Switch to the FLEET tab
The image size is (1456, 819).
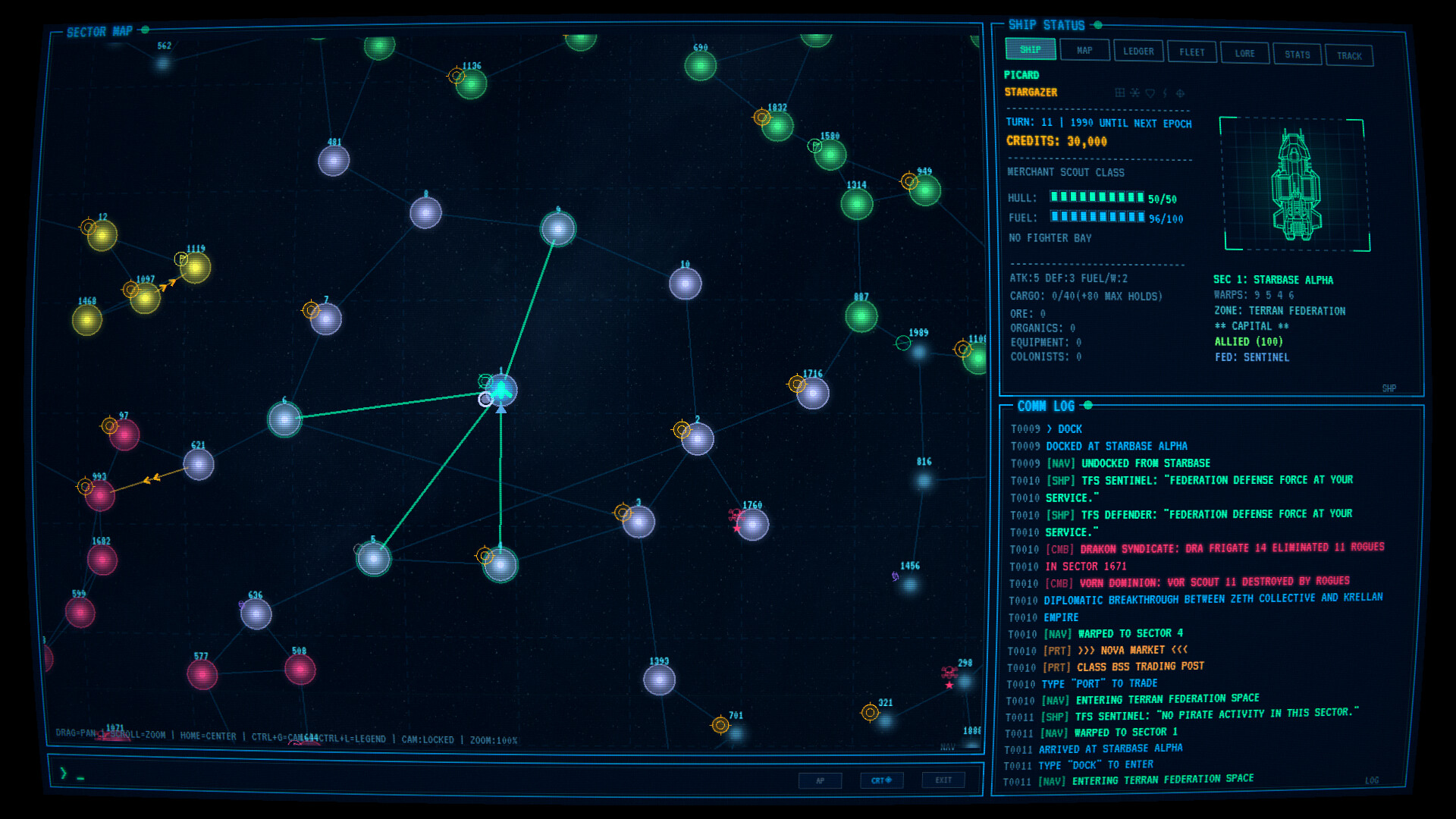(1191, 52)
